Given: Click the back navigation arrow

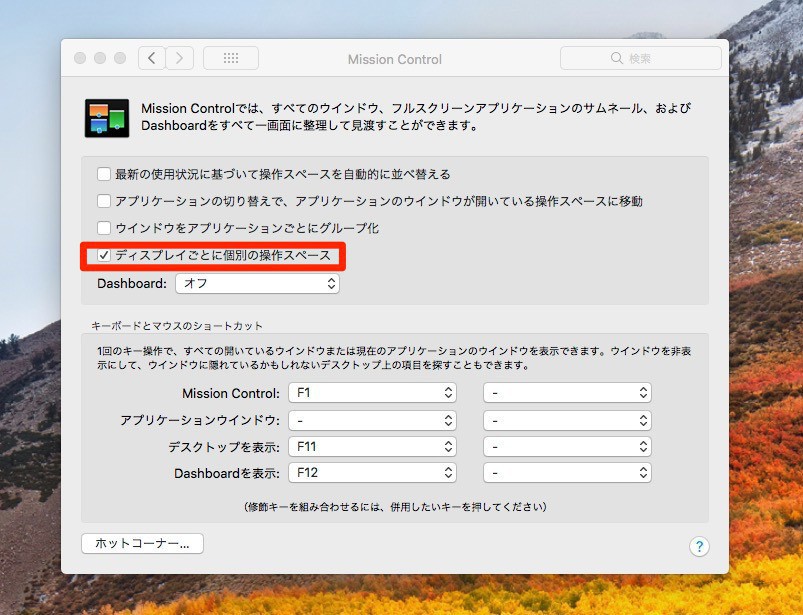Looking at the screenshot, I should (152, 58).
